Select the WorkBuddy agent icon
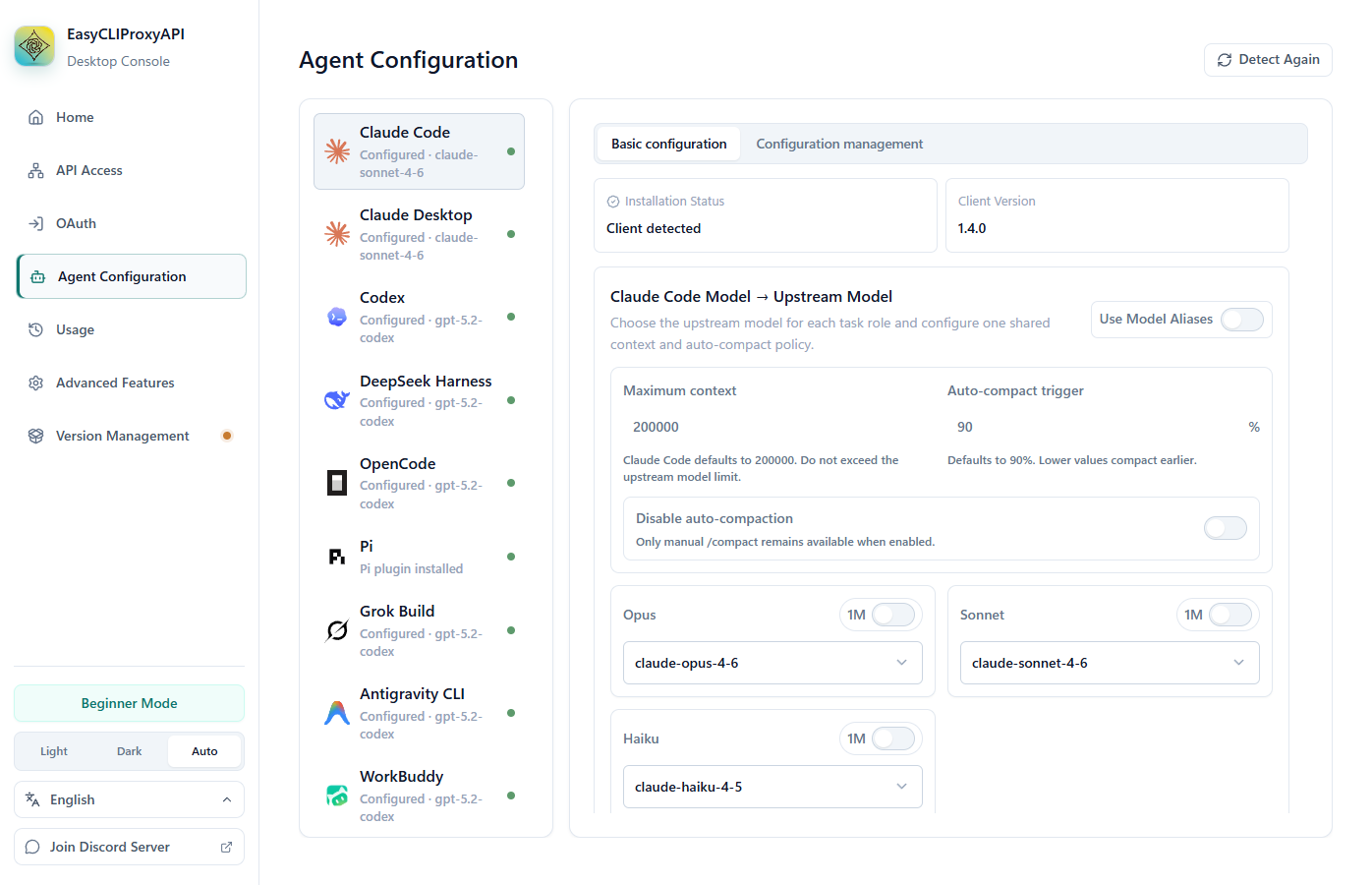 tap(337, 796)
